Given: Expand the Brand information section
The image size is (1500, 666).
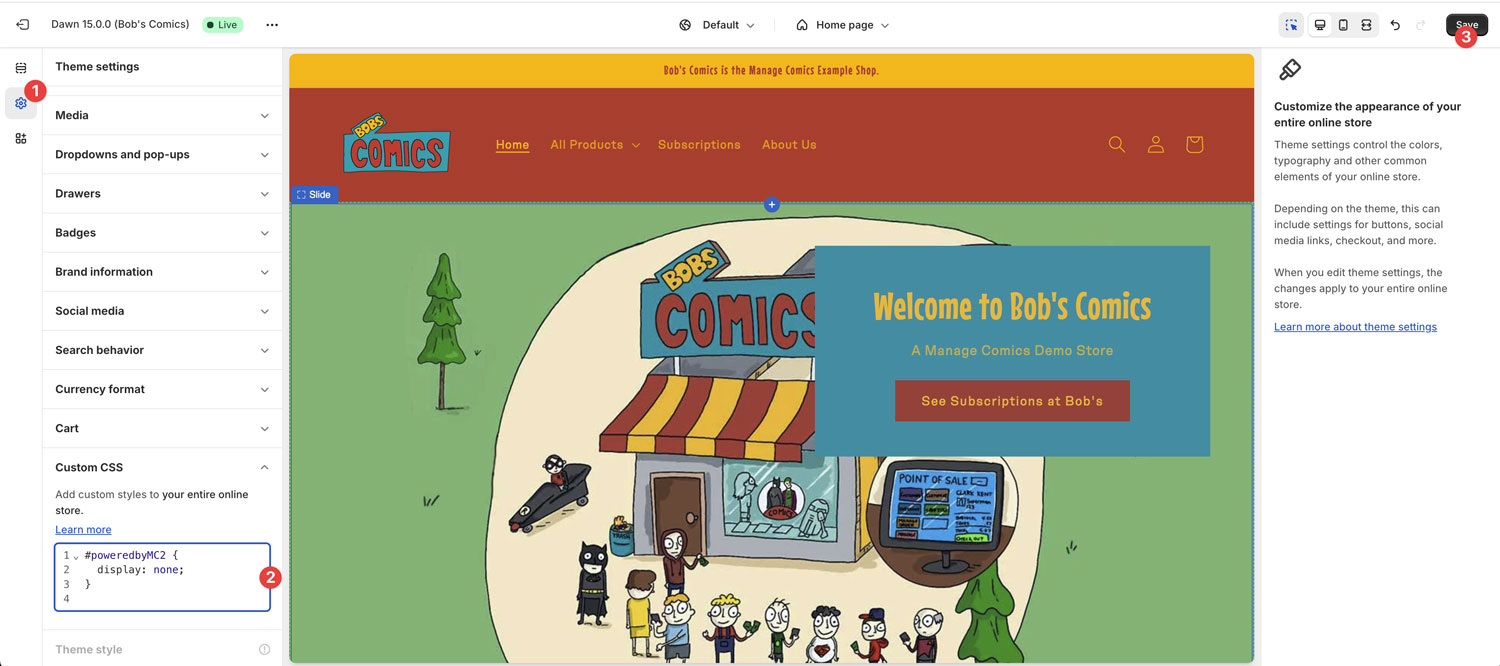Looking at the screenshot, I should 162,272.
